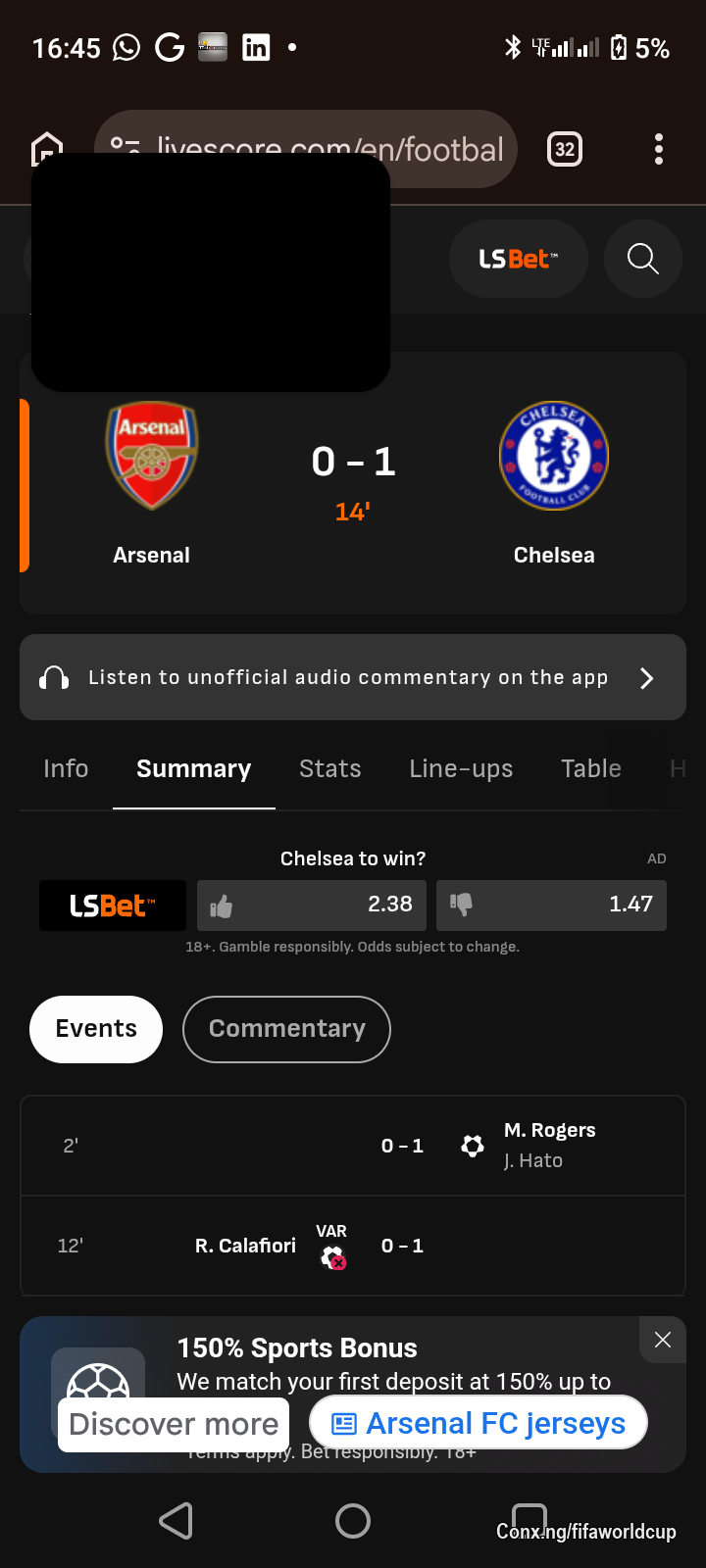Image resolution: width=706 pixels, height=1568 pixels.
Task: Open the browser tab switcher showing 32
Action: click(x=565, y=149)
